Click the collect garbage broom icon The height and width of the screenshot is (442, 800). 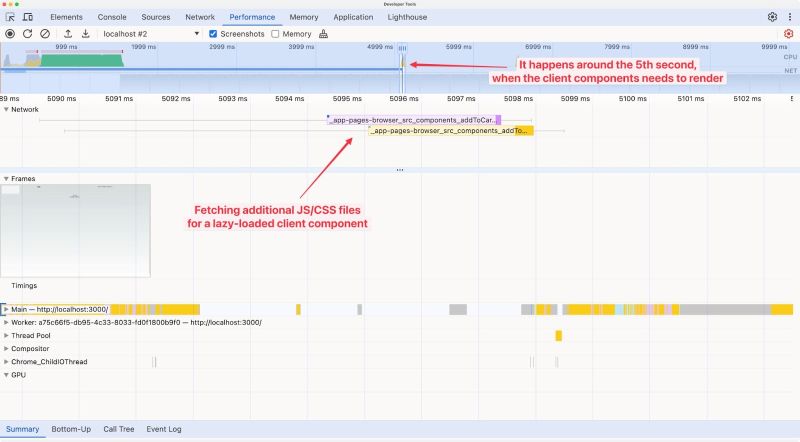coord(323,34)
